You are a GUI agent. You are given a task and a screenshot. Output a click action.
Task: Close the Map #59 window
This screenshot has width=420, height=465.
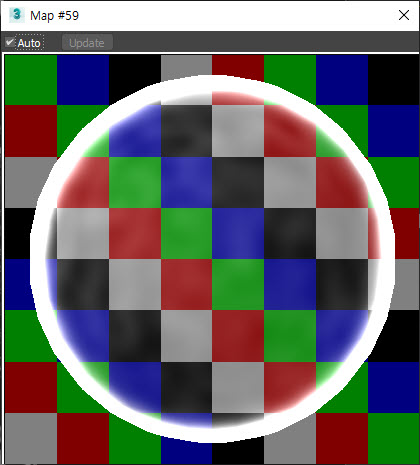point(404,15)
